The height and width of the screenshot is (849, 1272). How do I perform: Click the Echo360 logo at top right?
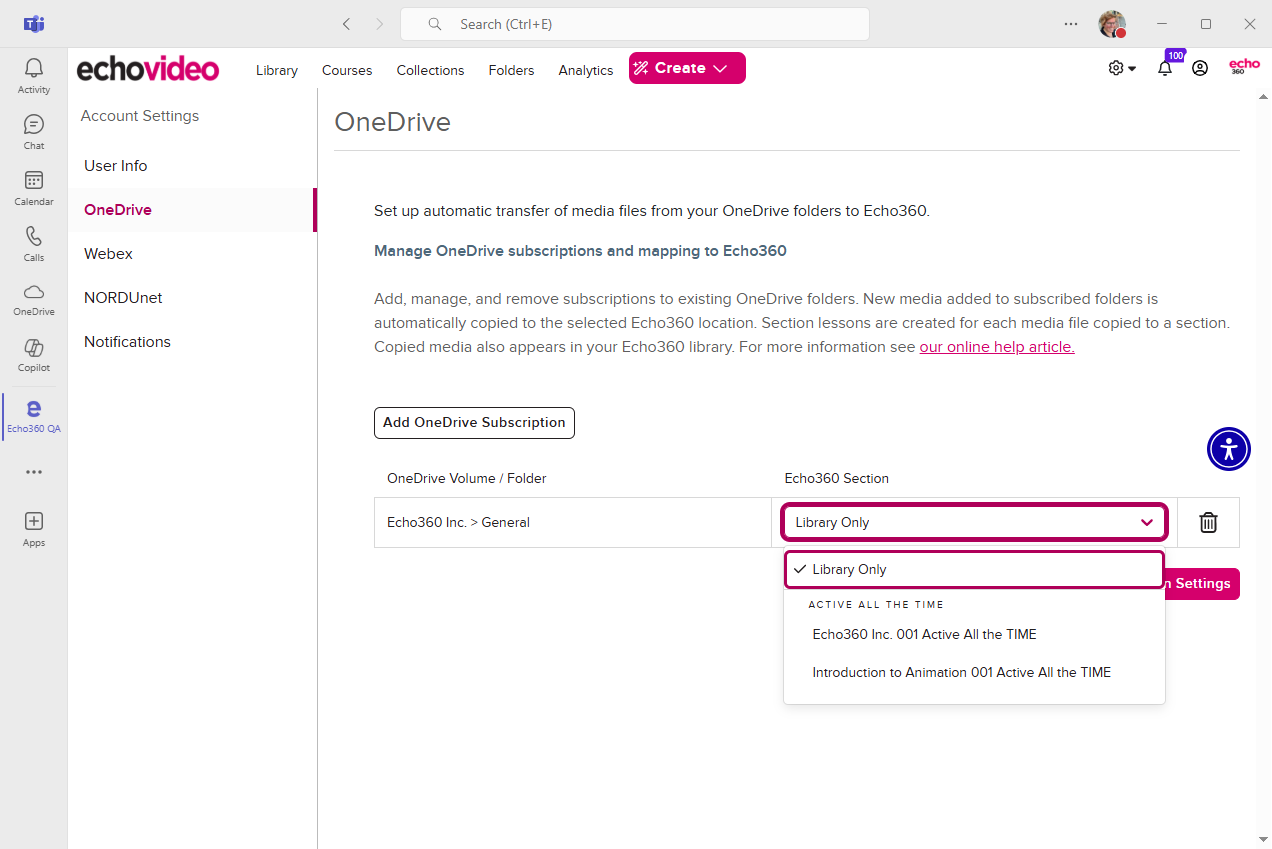[1244, 67]
